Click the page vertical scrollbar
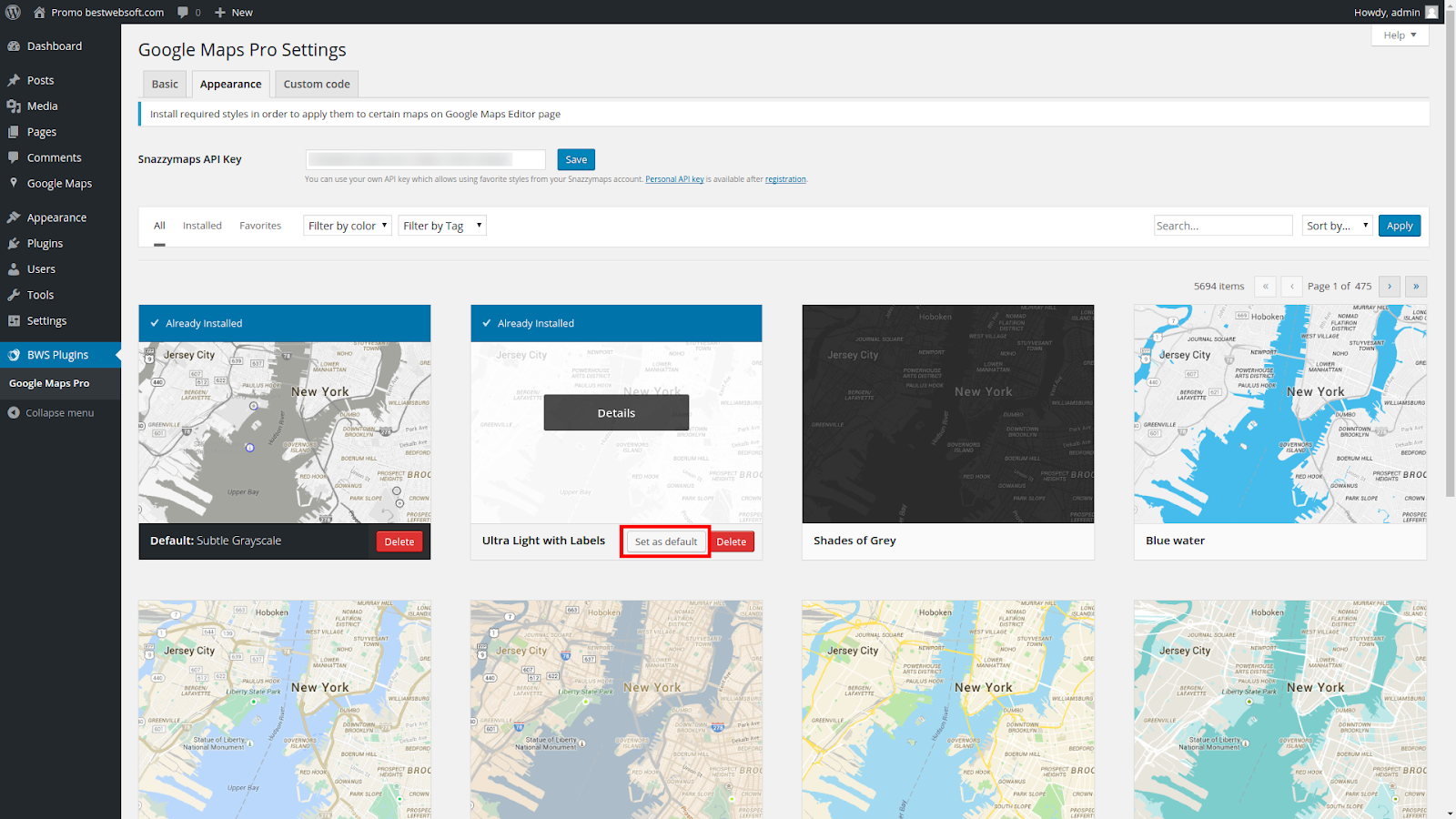The height and width of the screenshot is (819, 1456). [1451, 255]
